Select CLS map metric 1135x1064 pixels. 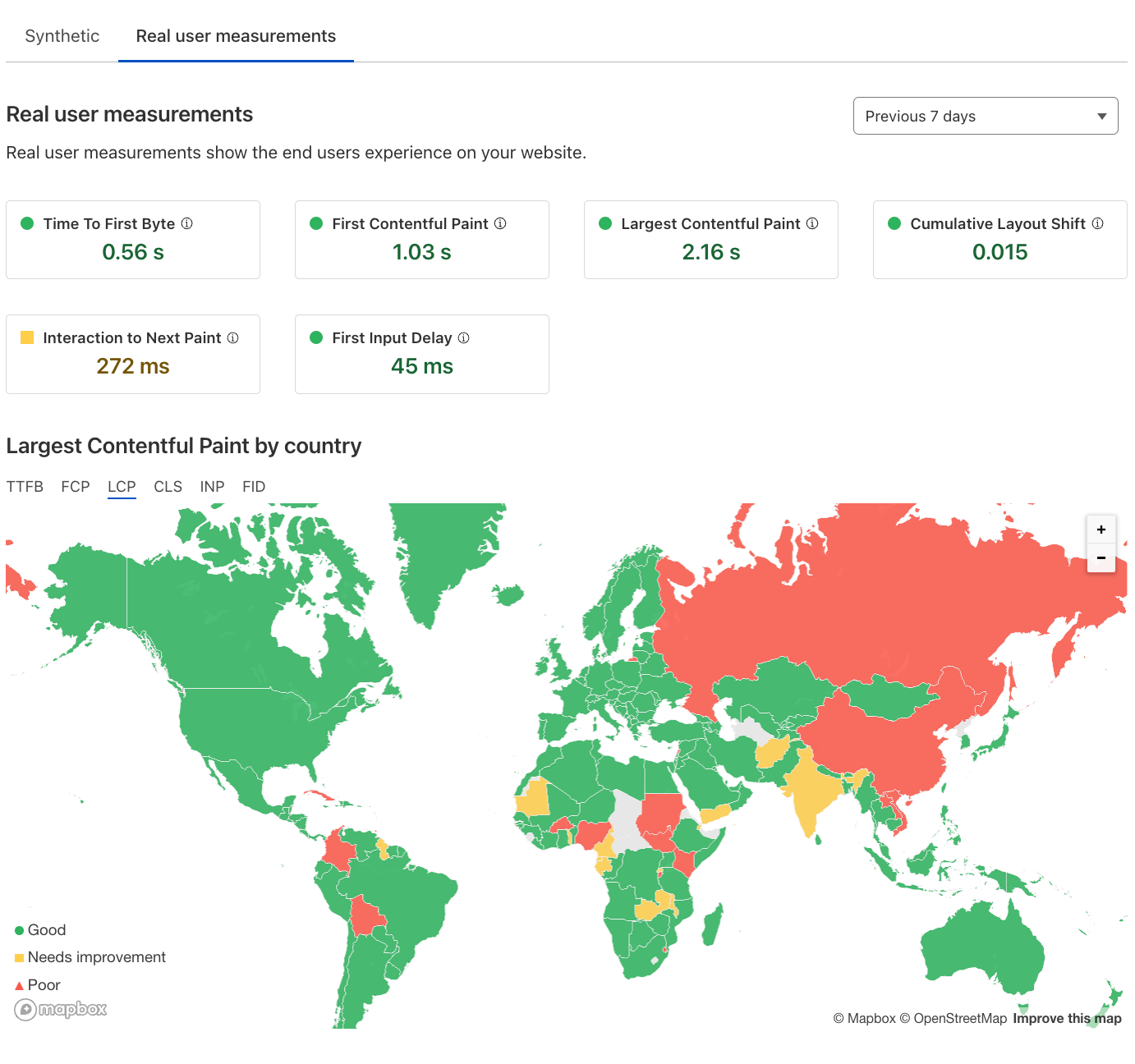tap(168, 487)
